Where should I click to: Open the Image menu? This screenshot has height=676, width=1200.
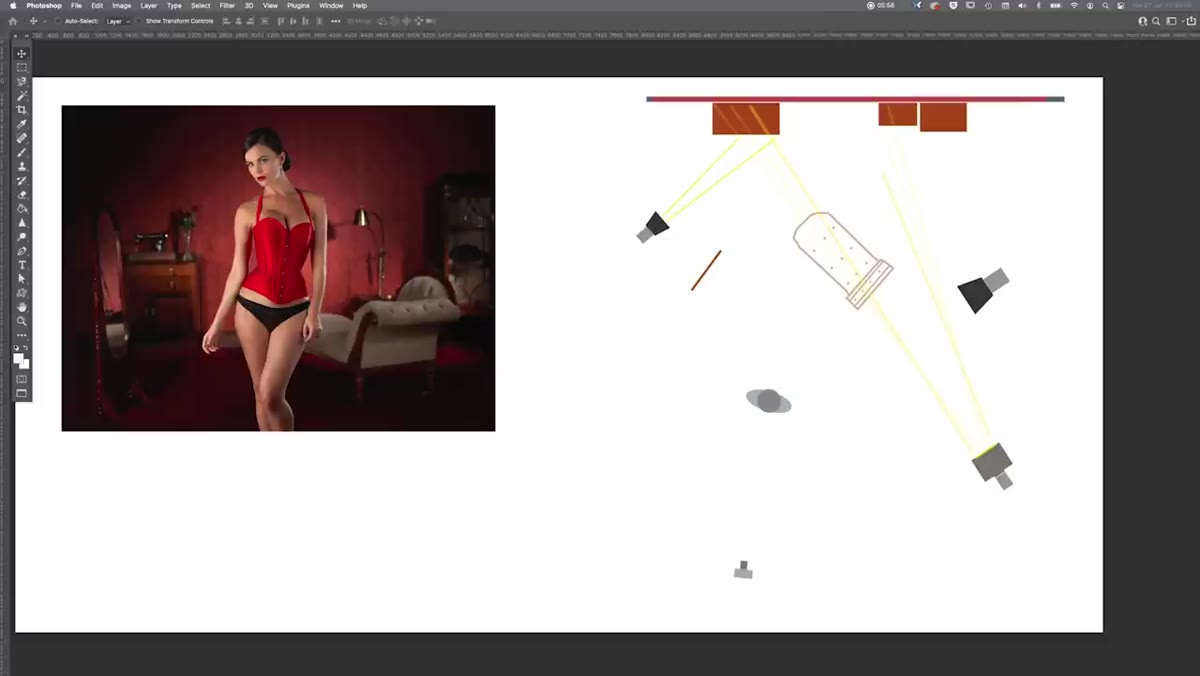121,6
